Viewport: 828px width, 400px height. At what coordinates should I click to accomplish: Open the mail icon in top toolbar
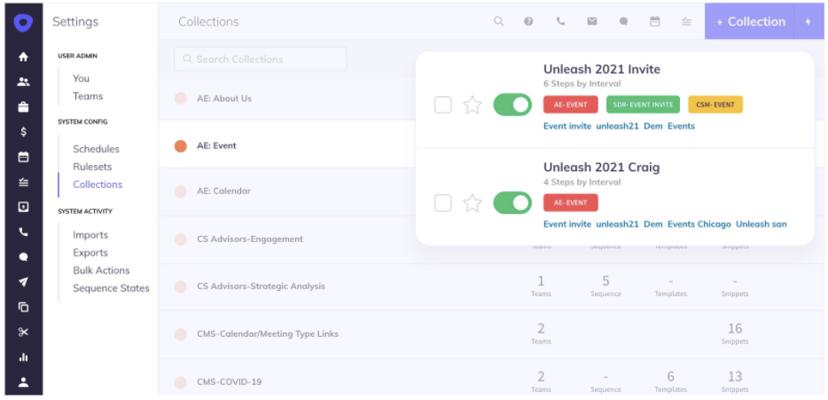click(592, 21)
